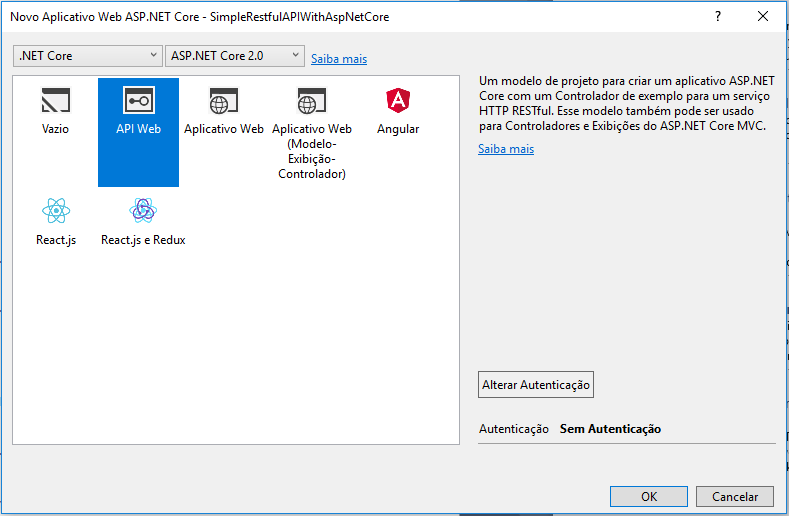789x516 pixels.
Task: Pick the Aplicativo Web template icon
Action: pyautogui.click(x=223, y=100)
